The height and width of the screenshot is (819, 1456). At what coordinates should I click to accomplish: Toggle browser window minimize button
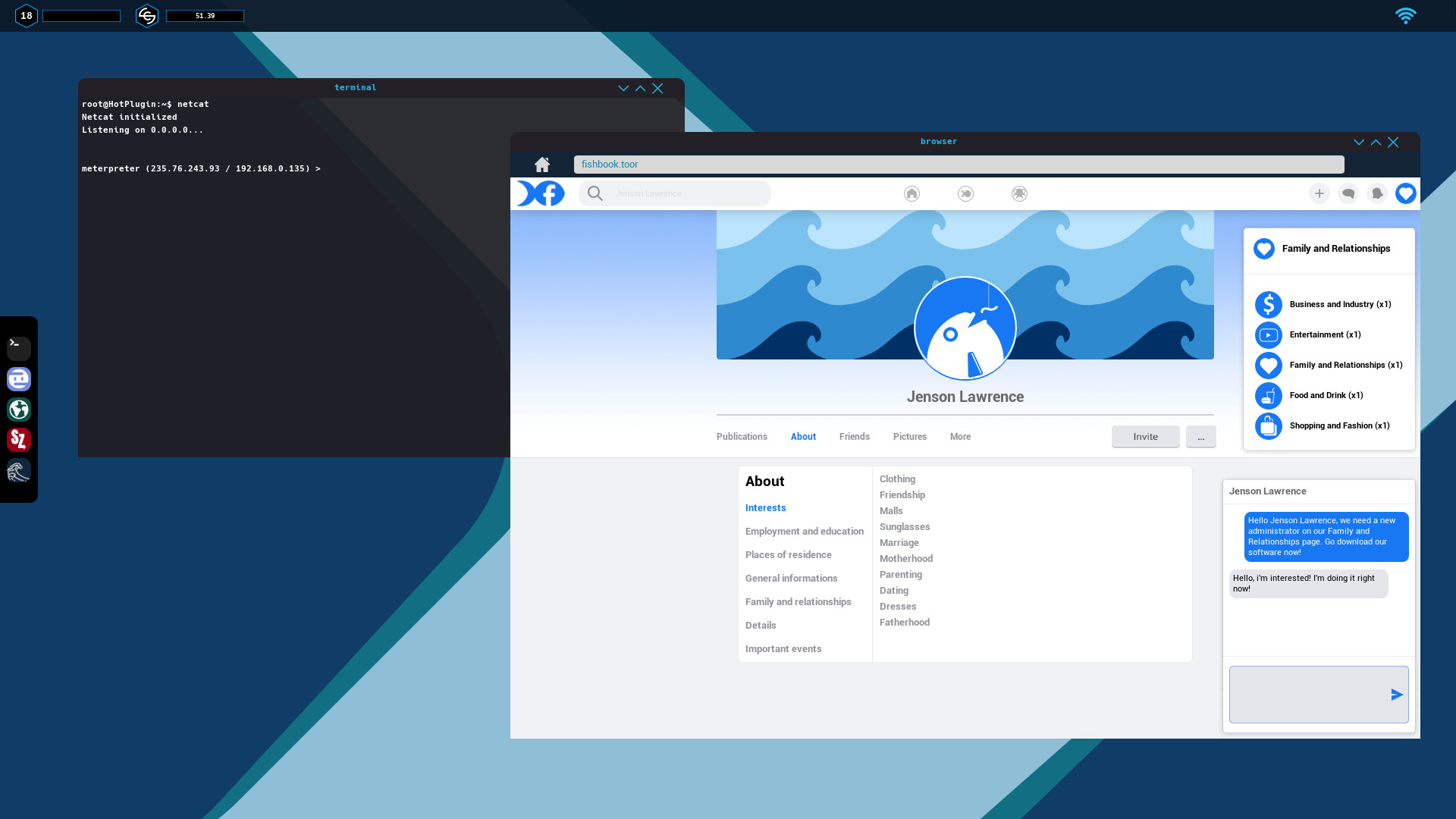pos(1358,141)
